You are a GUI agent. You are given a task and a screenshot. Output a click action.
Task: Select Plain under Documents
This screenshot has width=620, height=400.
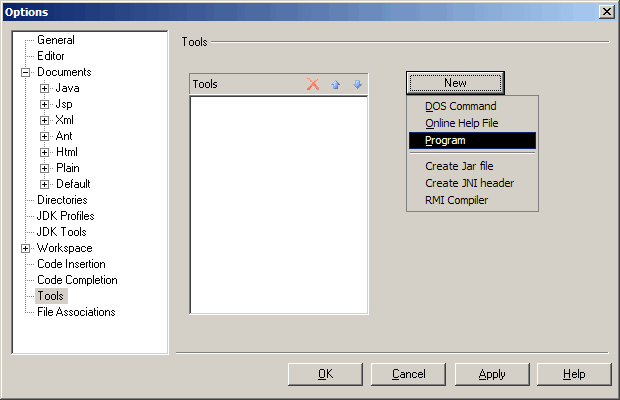pos(68,168)
